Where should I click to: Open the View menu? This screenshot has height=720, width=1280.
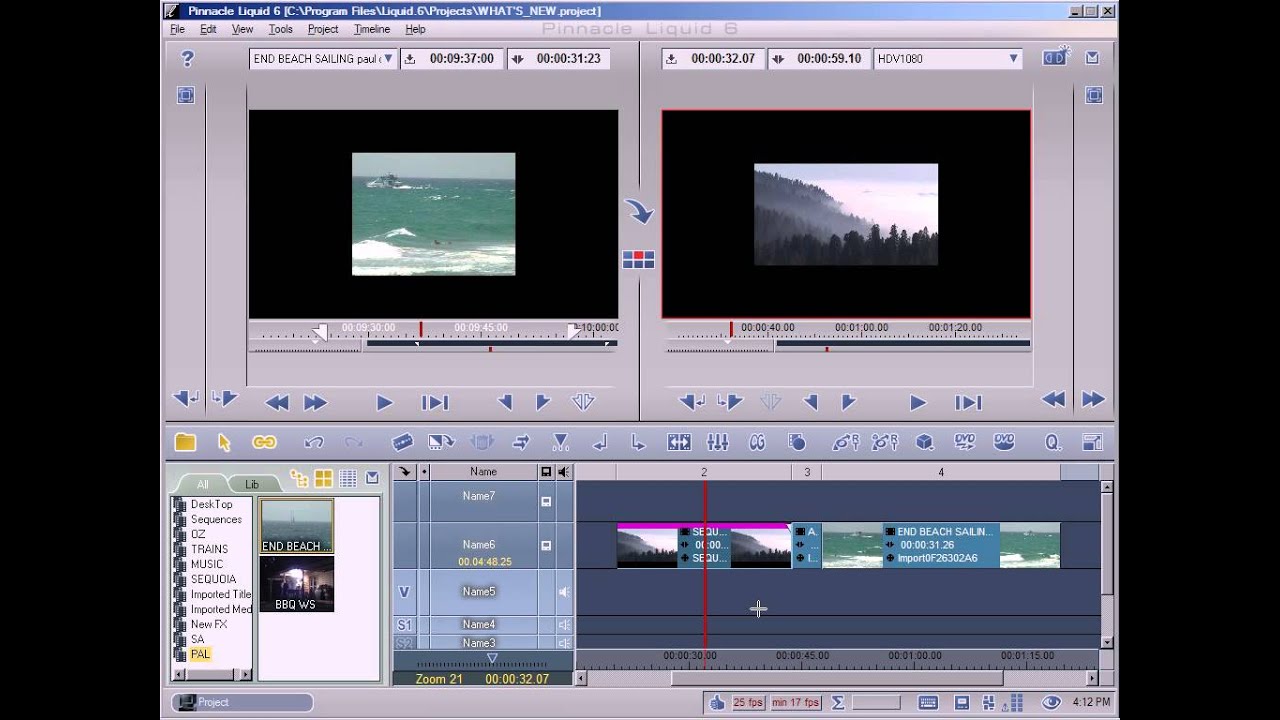coord(242,29)
